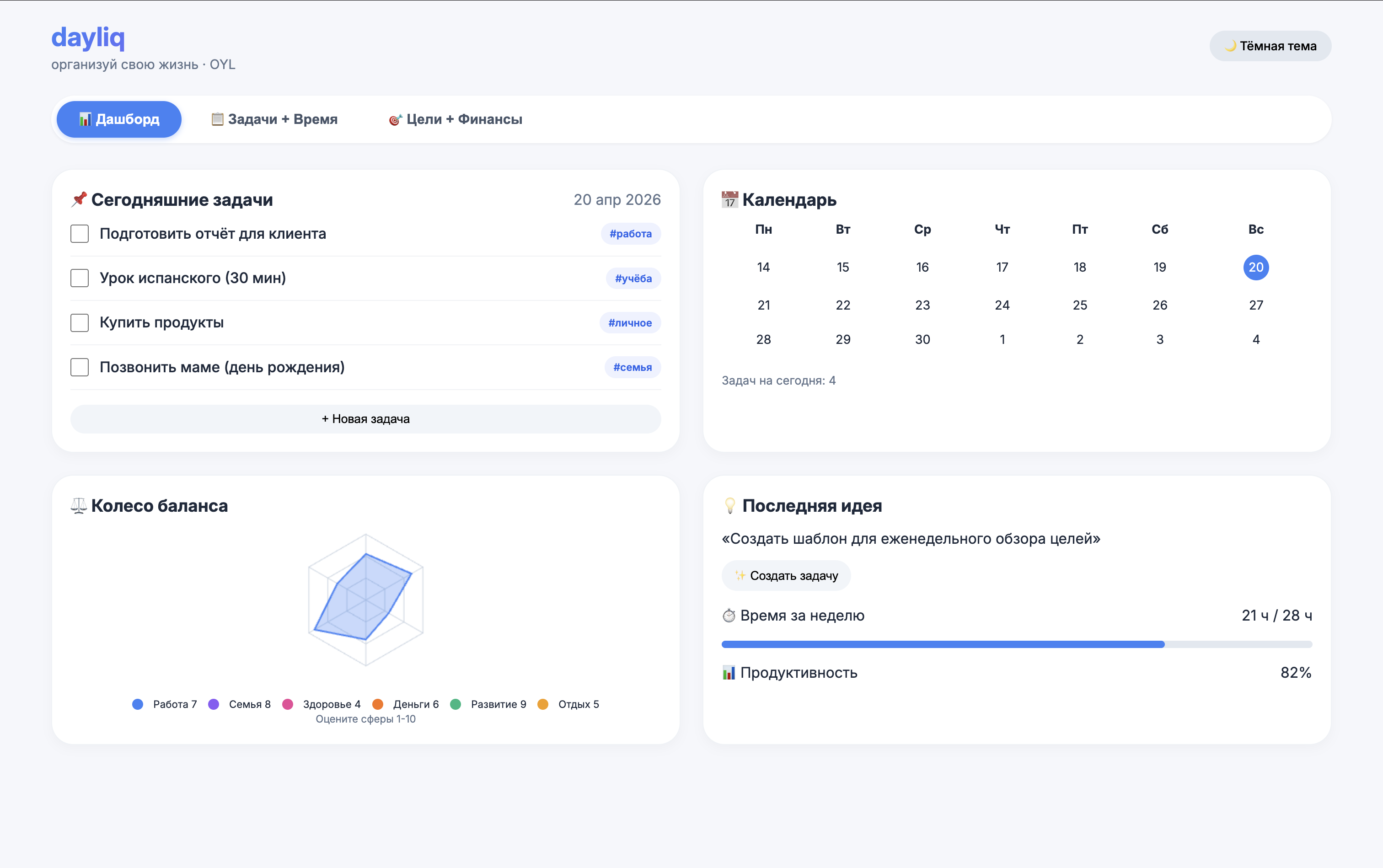Click the bar chart icon by Продуктивность

pos(729,672)
